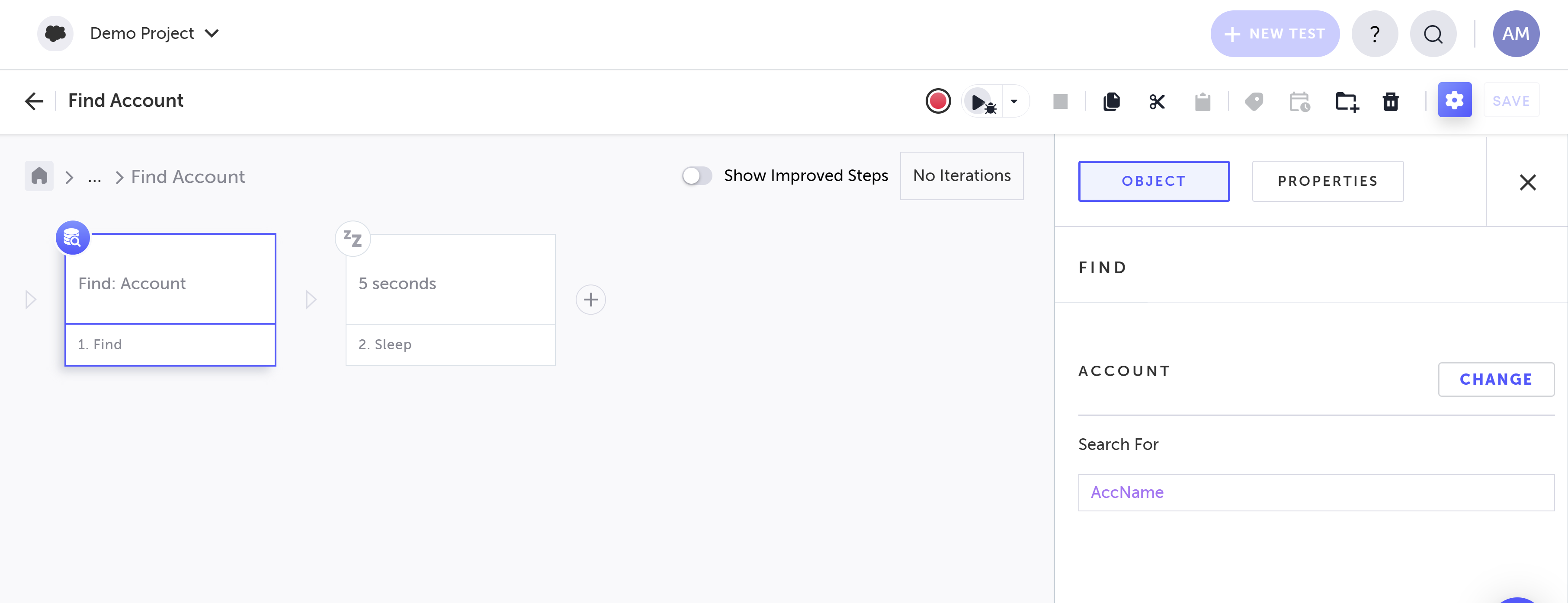
Task: Open test settings via the blue gear icon
Action: point(1454,100)
